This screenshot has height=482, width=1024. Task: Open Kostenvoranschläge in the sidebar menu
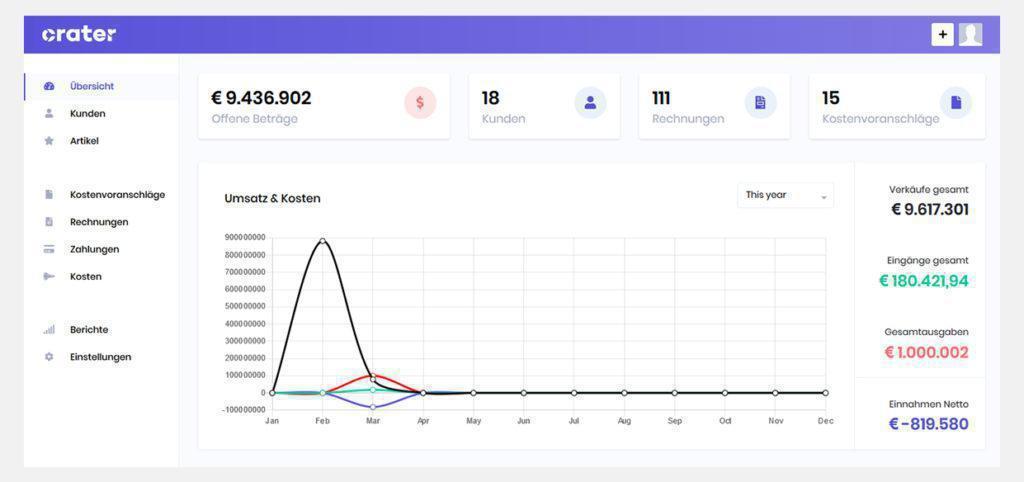coord(117,195)
